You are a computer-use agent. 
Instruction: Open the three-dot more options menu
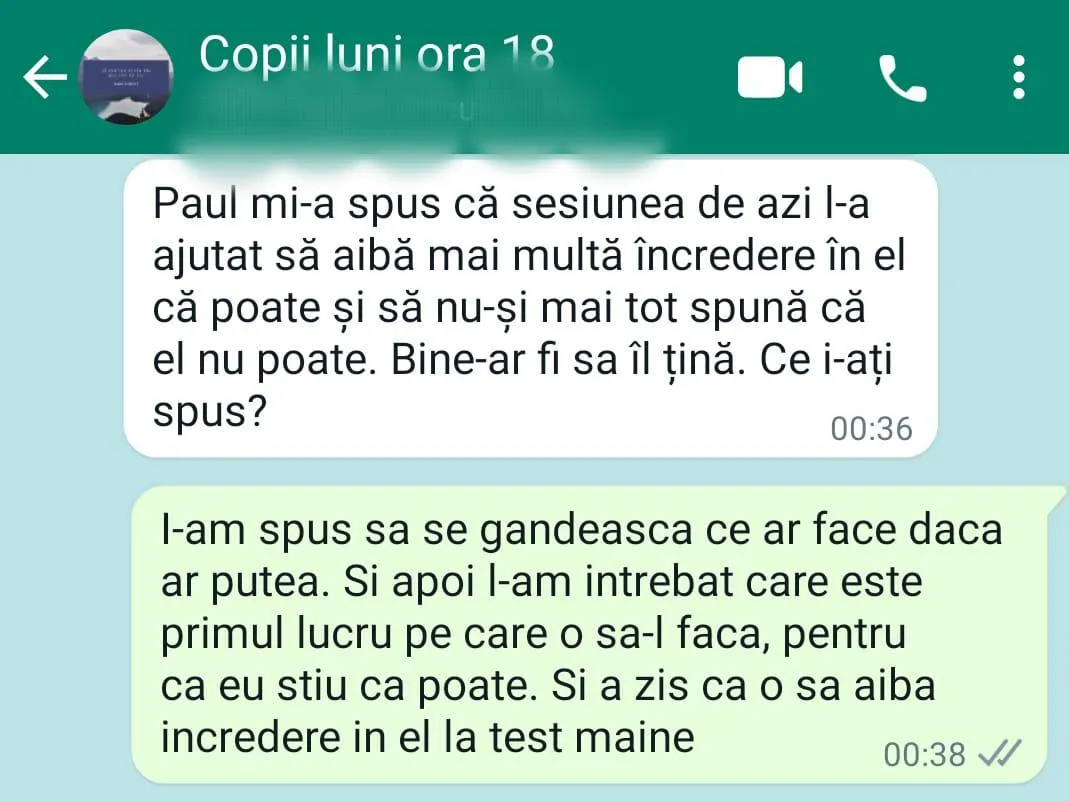1019,77
